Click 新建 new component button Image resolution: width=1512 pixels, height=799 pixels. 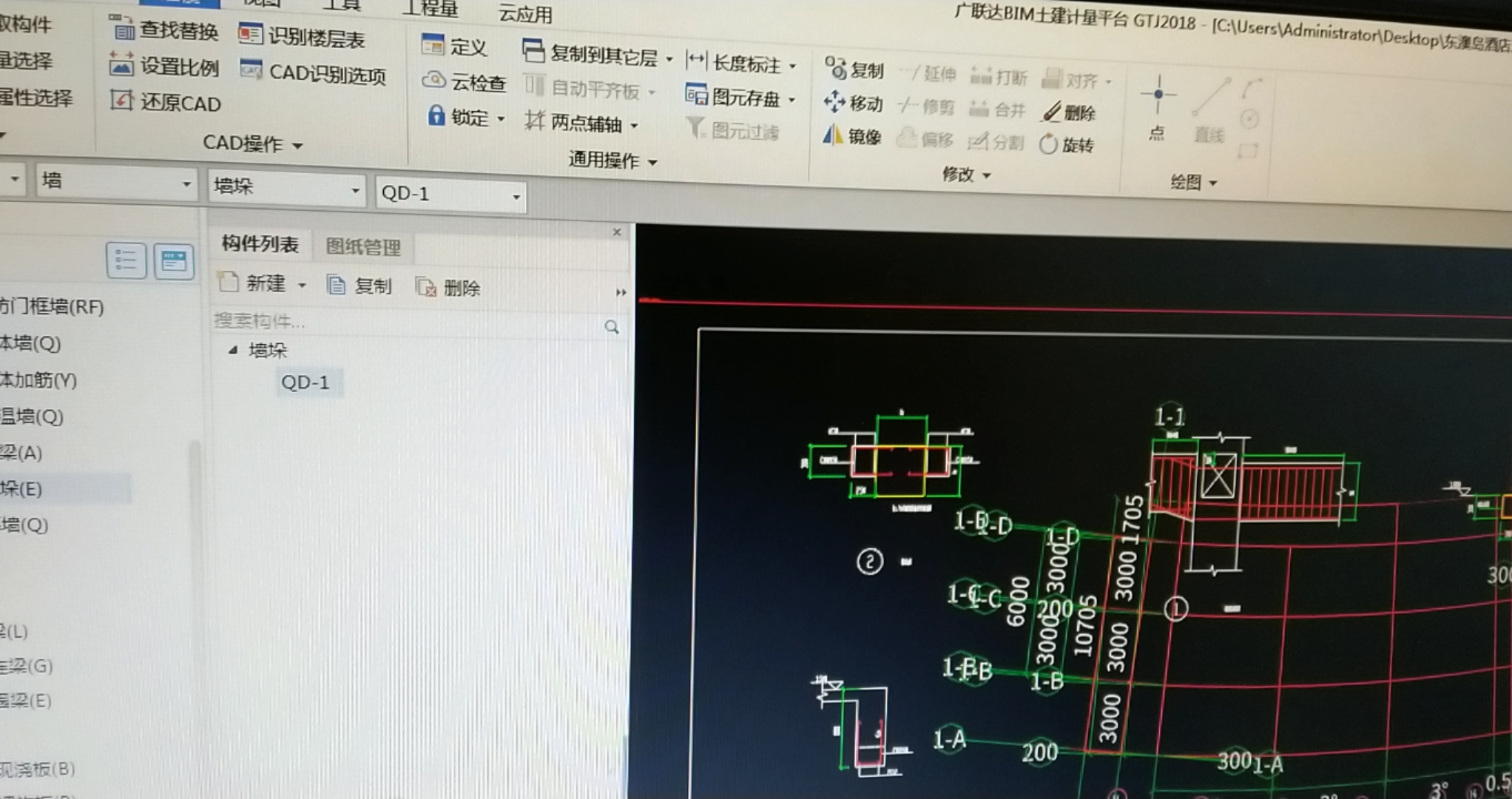coord(253,283)
